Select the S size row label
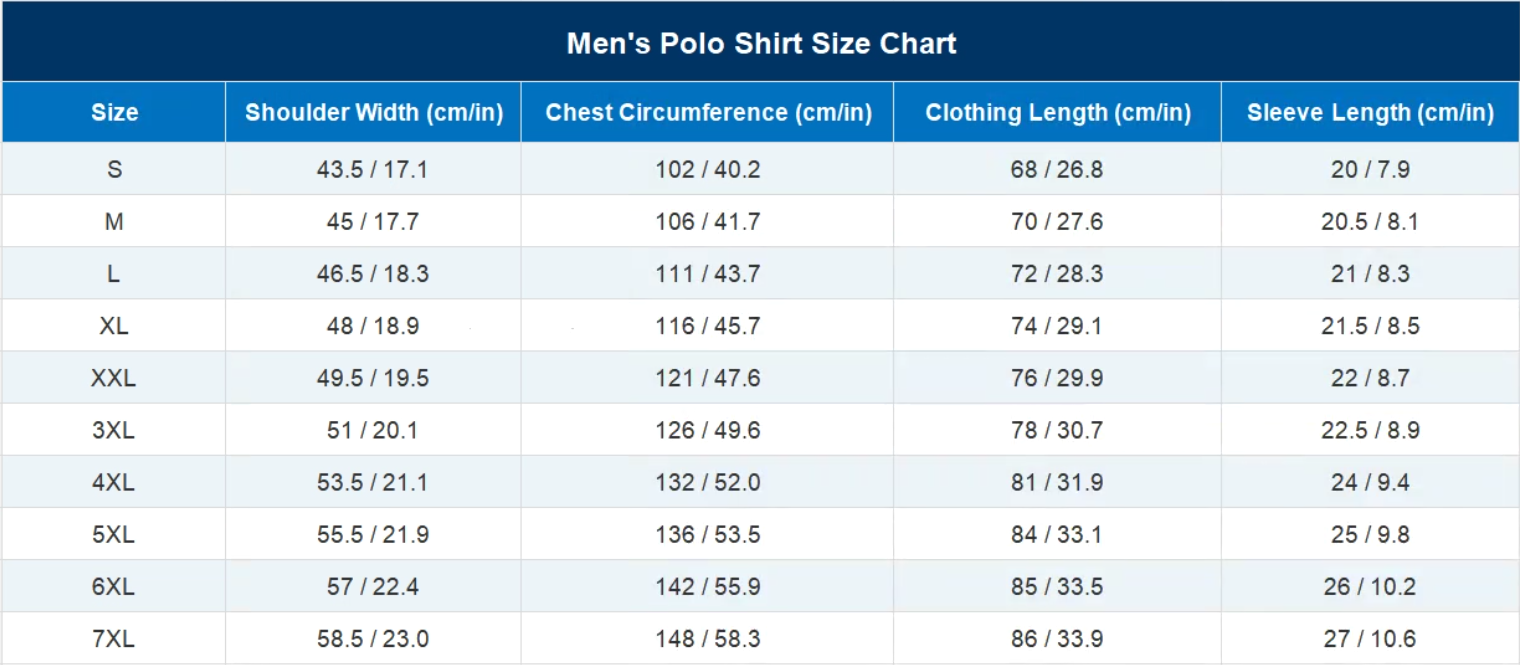The height and width of the screenshot is (665, 1520). pyautogui.click(x=114, y=169)
